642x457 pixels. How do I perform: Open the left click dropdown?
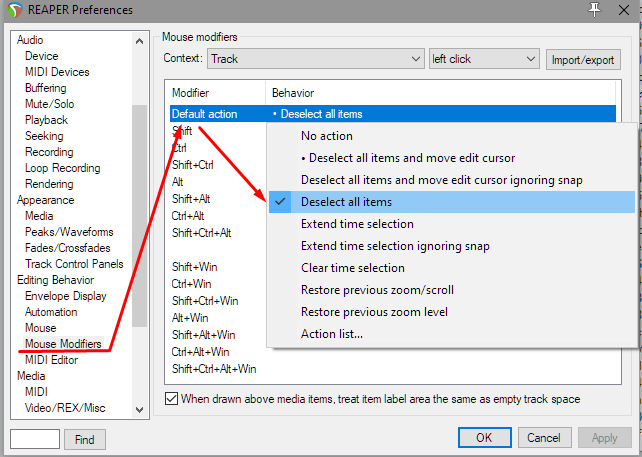click(483, 59)
